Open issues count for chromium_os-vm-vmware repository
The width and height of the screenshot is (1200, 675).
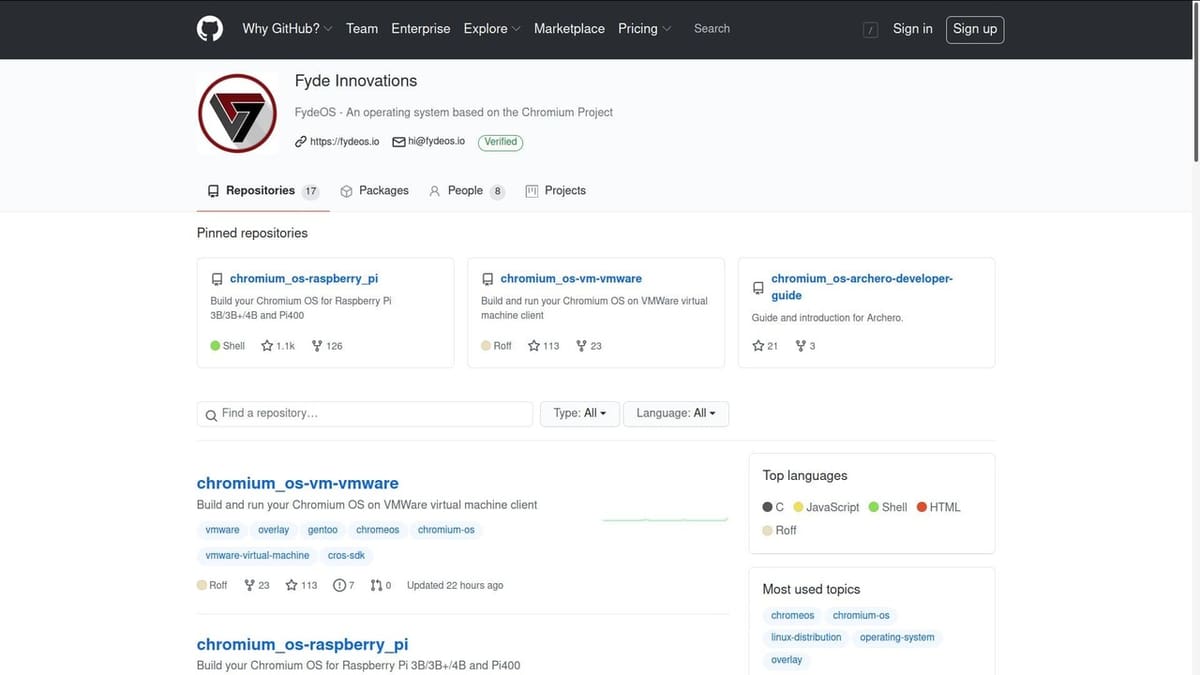click(343, 585)
